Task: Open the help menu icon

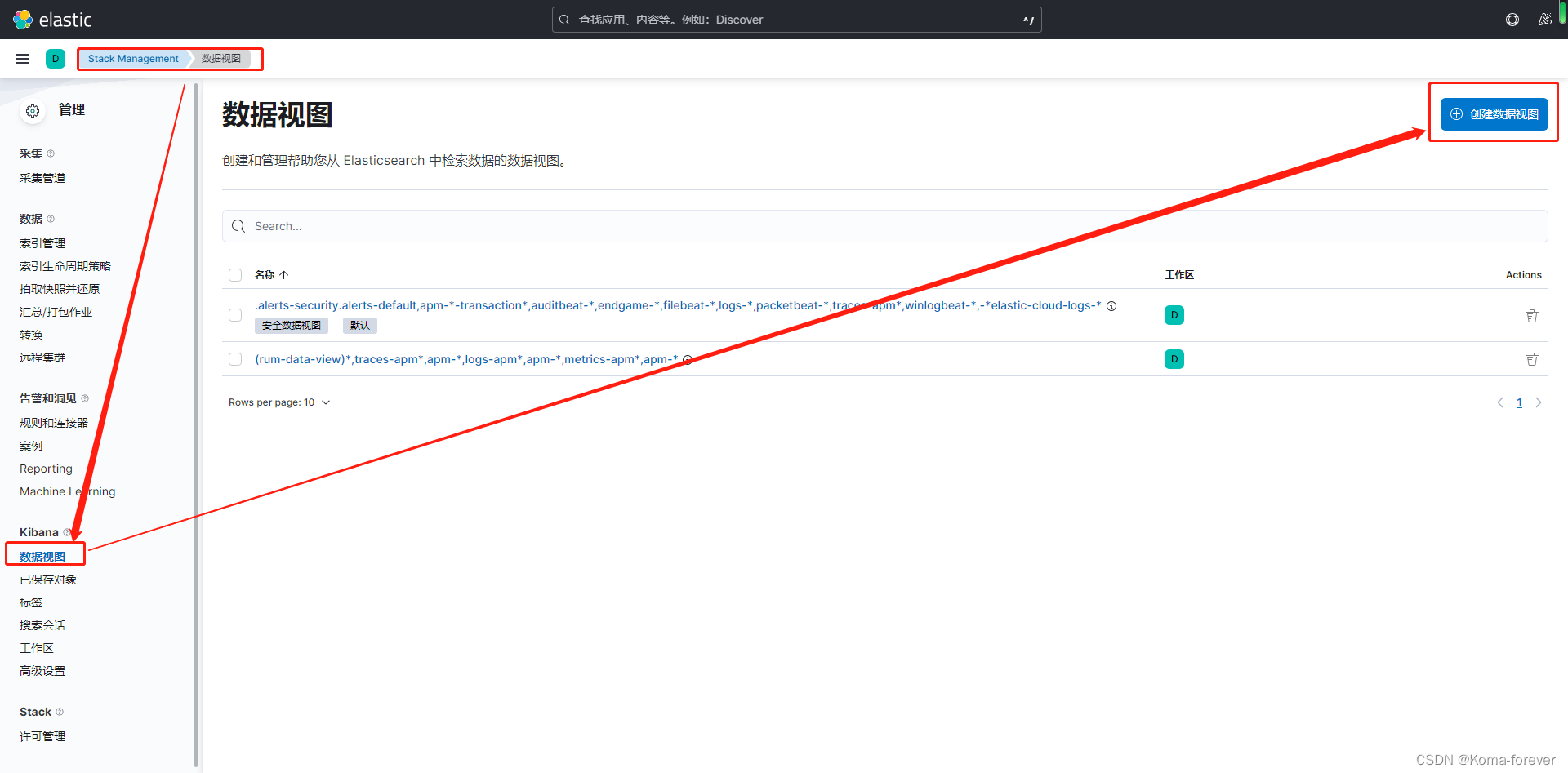Action: point(1512,20)
